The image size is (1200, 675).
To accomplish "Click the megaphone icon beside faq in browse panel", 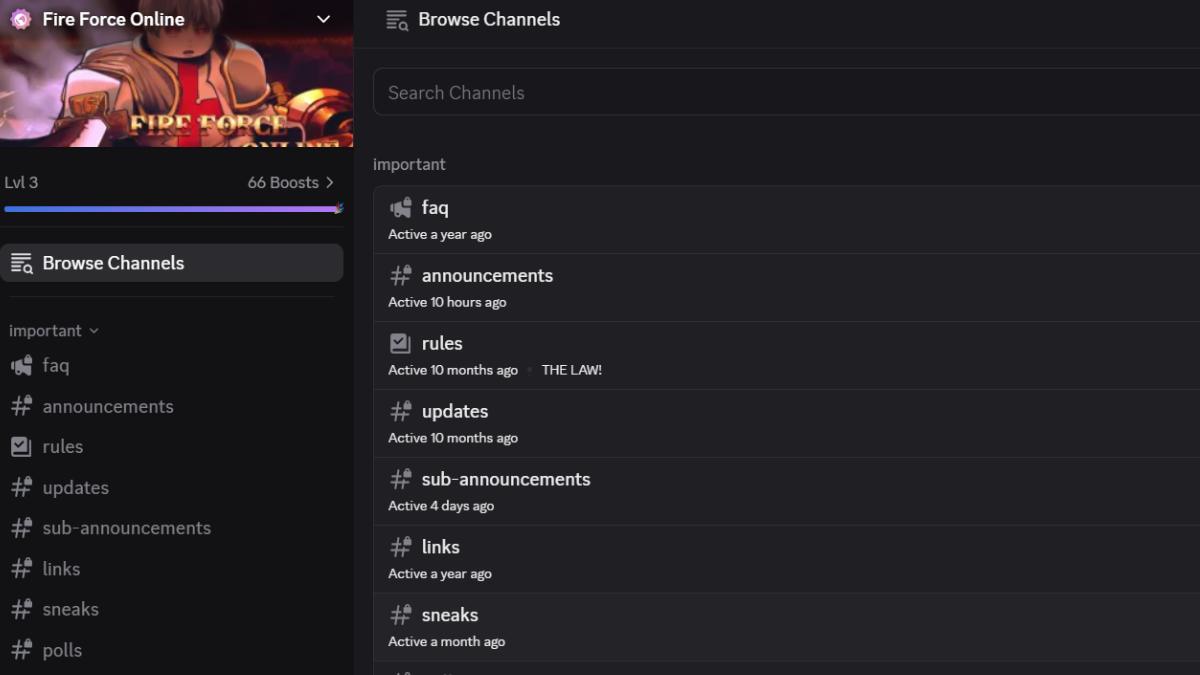I will click(x=399, y=207).
